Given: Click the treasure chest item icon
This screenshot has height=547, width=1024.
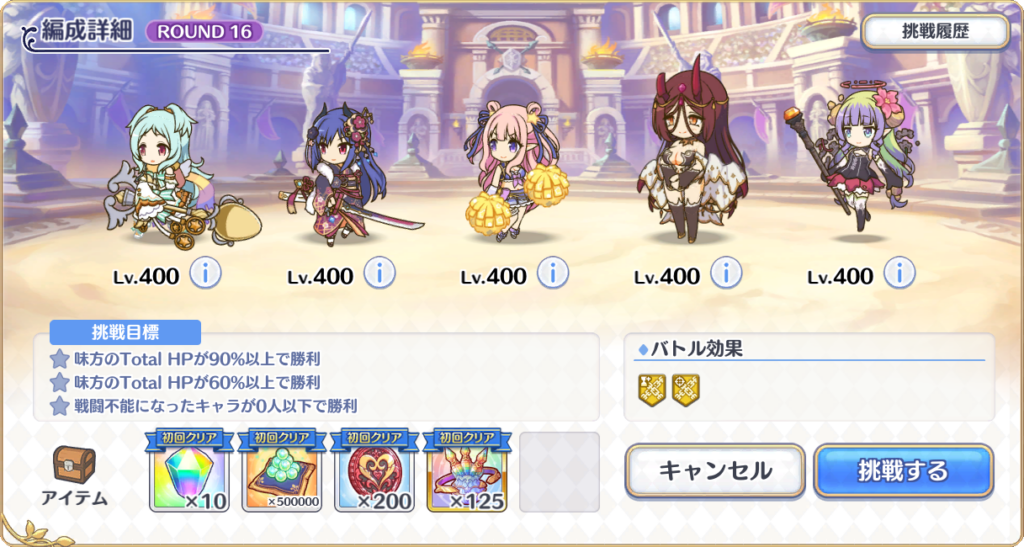Looking at the screenshot, I should coord(74,465).
